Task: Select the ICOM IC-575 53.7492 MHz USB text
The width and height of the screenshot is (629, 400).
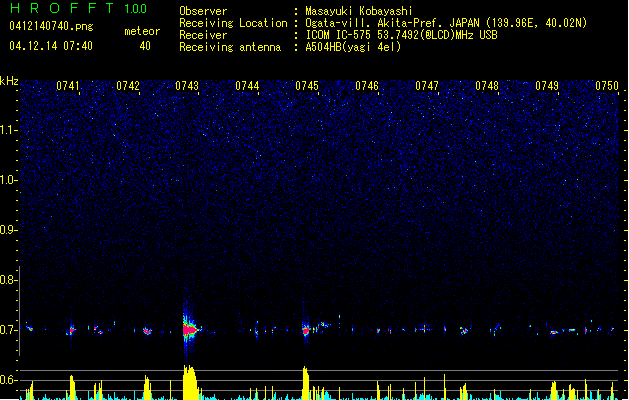Action: point(401,35)
